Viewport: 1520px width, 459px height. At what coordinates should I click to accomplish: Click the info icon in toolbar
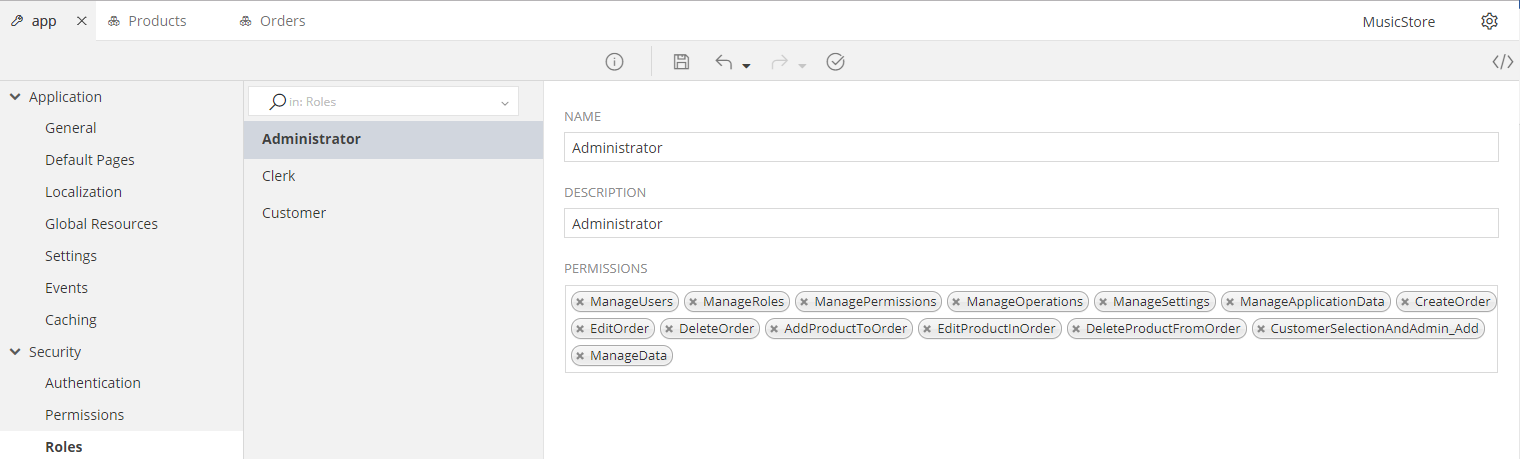(x=615, y=62)
